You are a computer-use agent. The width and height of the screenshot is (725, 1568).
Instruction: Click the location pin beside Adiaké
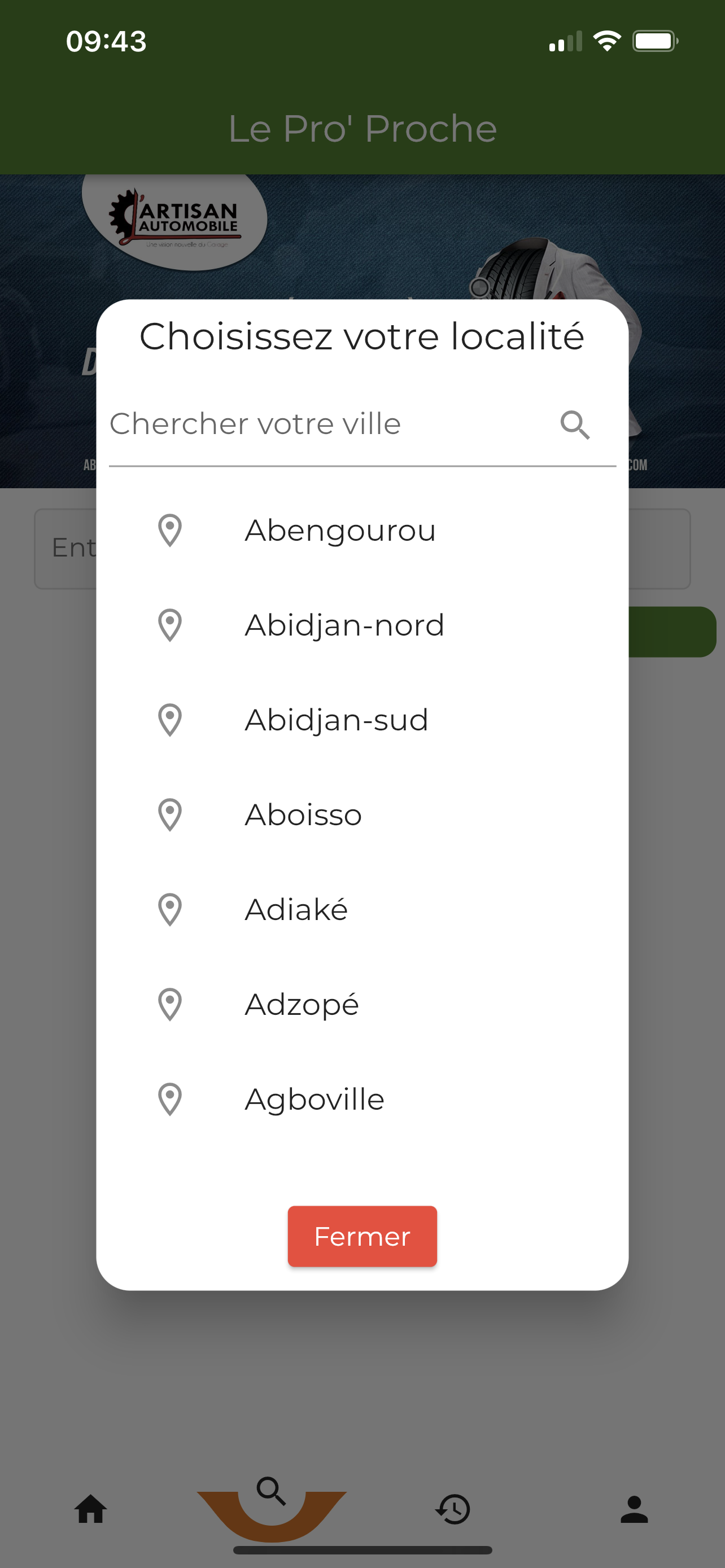(170, 909)
